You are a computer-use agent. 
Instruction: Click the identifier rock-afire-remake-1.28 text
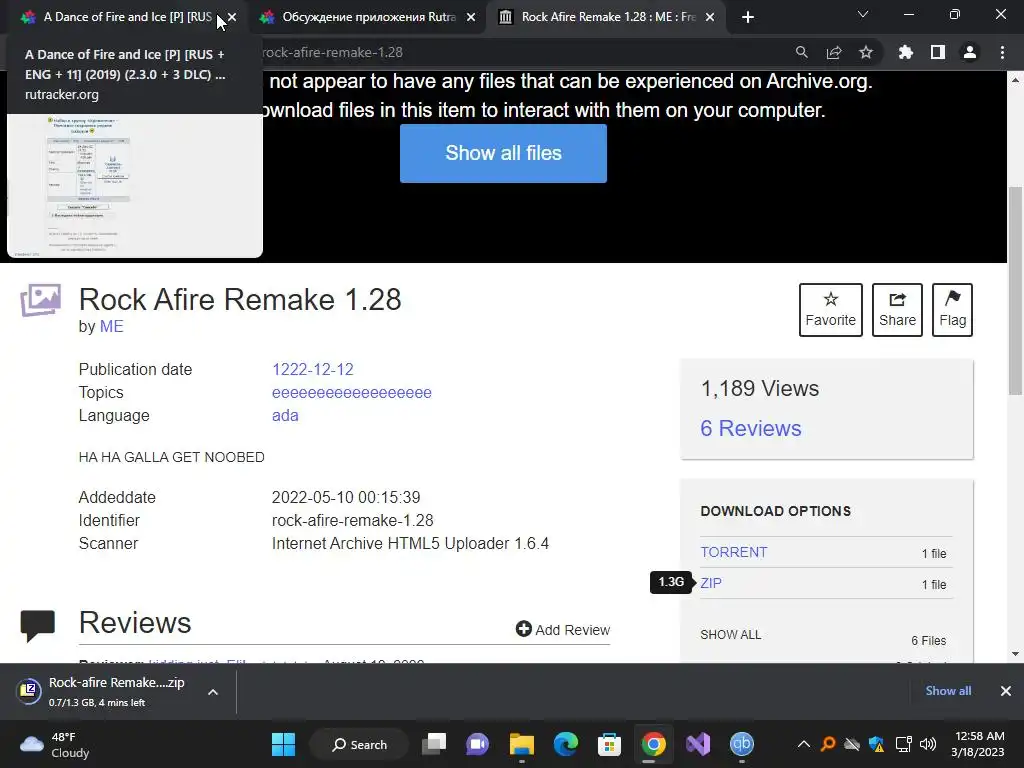tap(352, 520)
